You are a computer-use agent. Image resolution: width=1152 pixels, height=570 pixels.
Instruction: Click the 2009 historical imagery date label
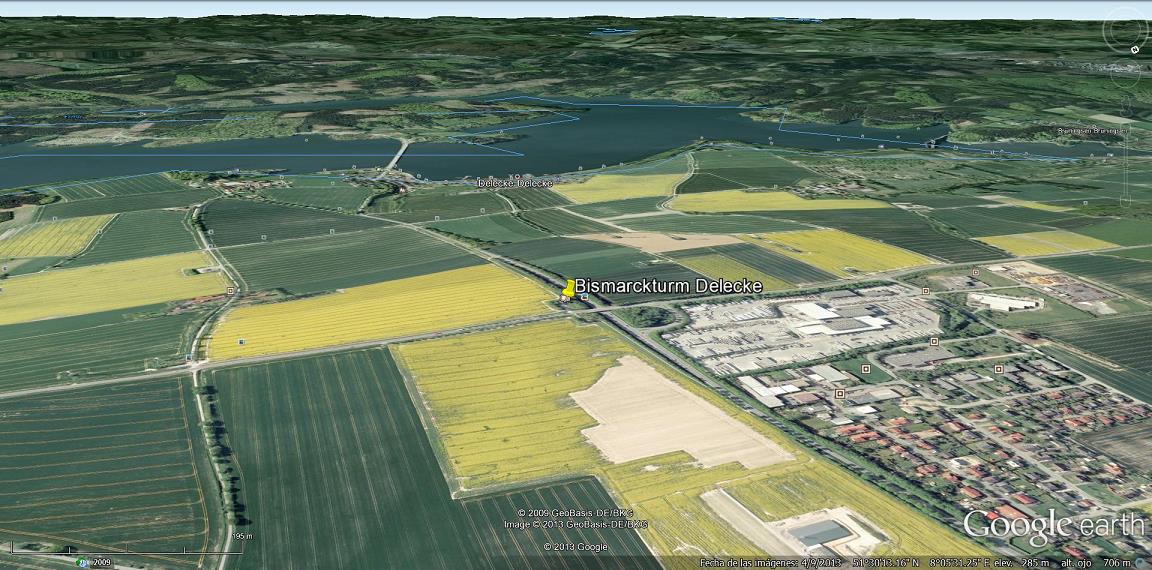click(x=102, y=563)
